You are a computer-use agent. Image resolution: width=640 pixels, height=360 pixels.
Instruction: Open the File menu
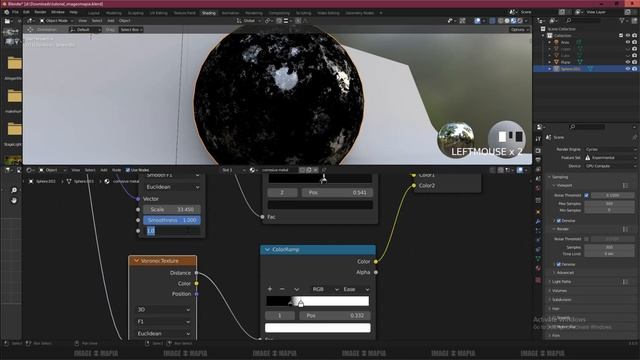click(15, 12)
